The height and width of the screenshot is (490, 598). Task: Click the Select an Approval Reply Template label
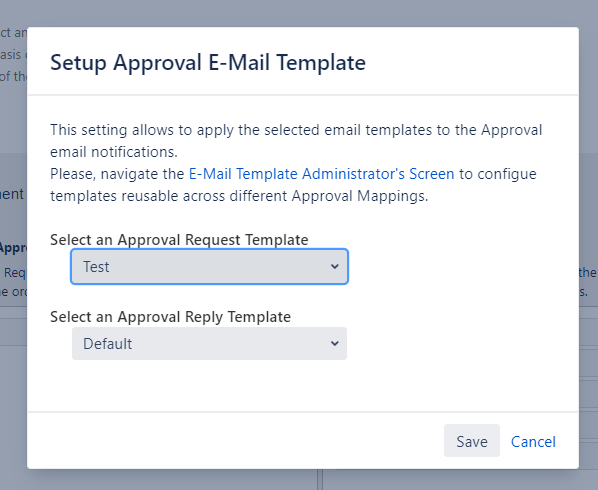(x=170, y=317)
